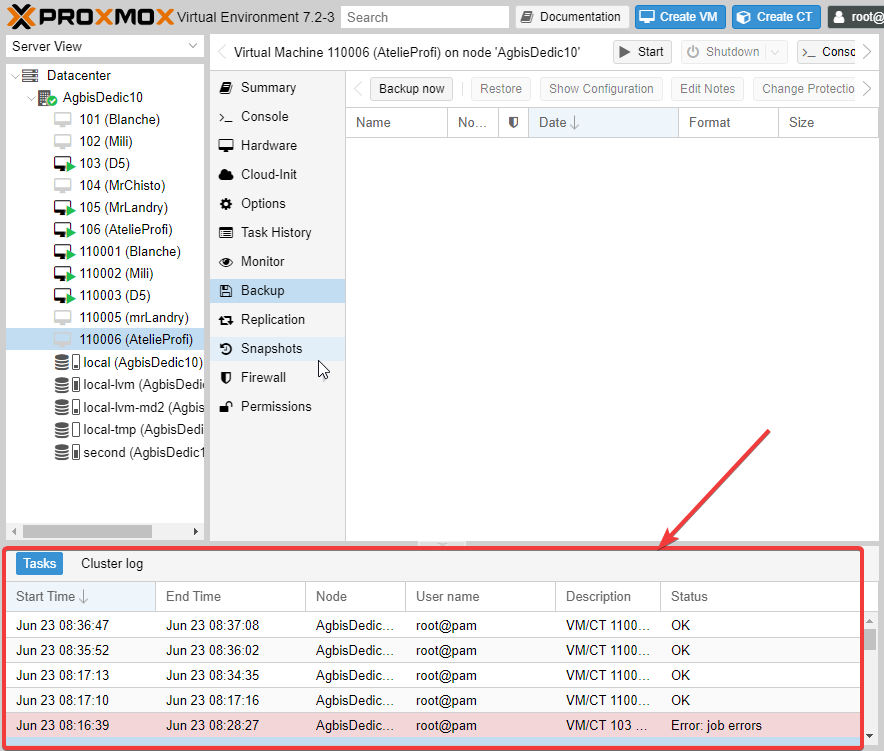Open Shutdown dropdown arrow
Image resolution: width=884 pixels, height=751 pixels.
pos(775,52)
